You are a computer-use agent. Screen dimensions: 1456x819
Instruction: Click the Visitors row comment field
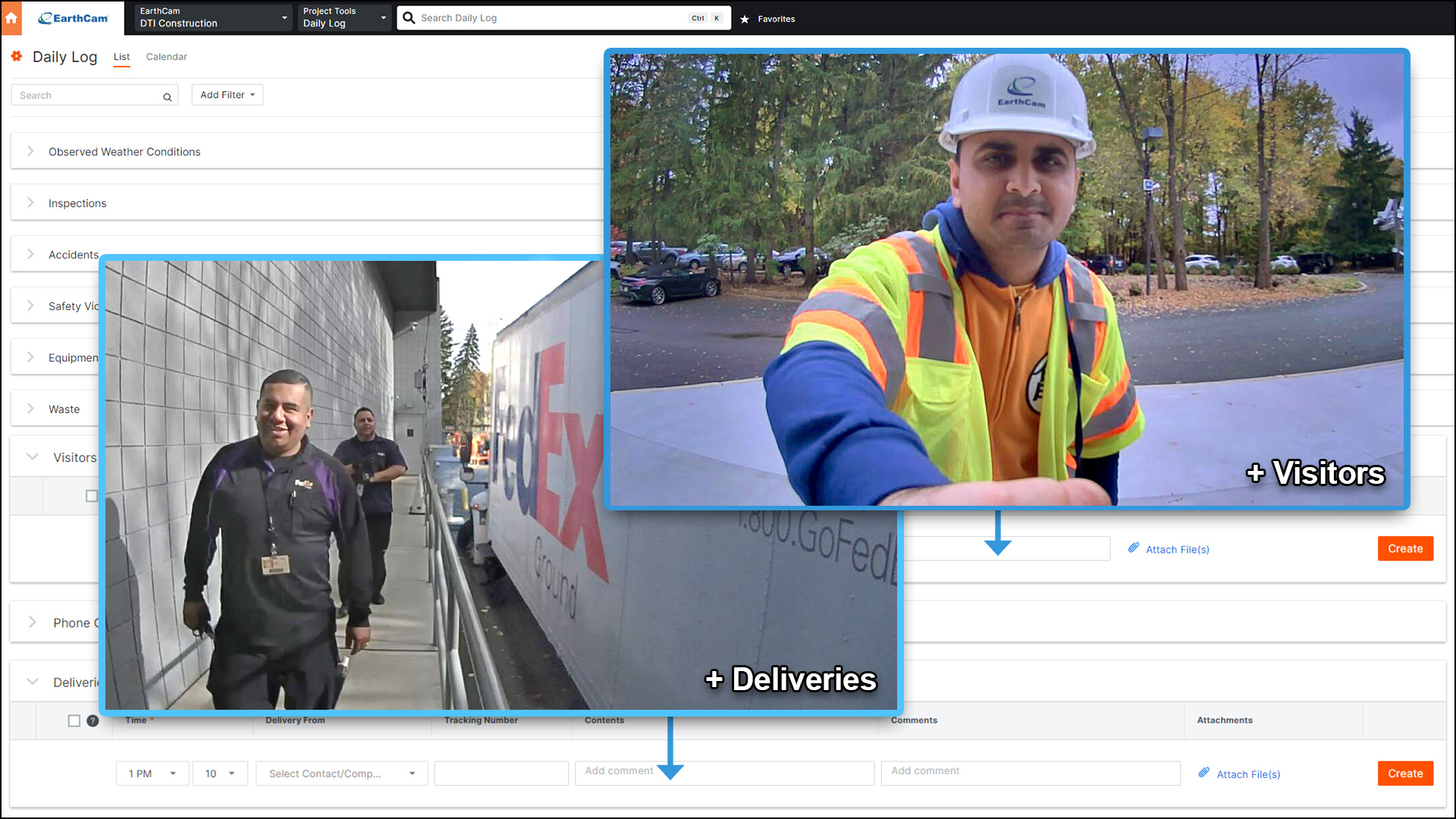point(1006,548)
